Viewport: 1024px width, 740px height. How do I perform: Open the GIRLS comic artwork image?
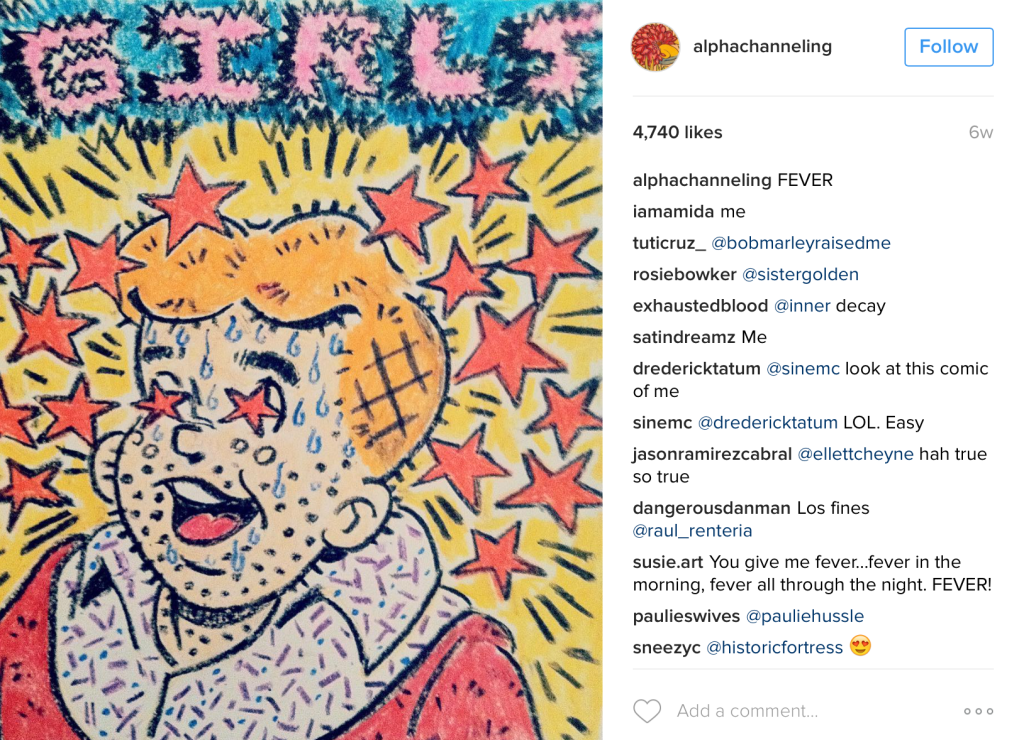[x=301, y=370]
